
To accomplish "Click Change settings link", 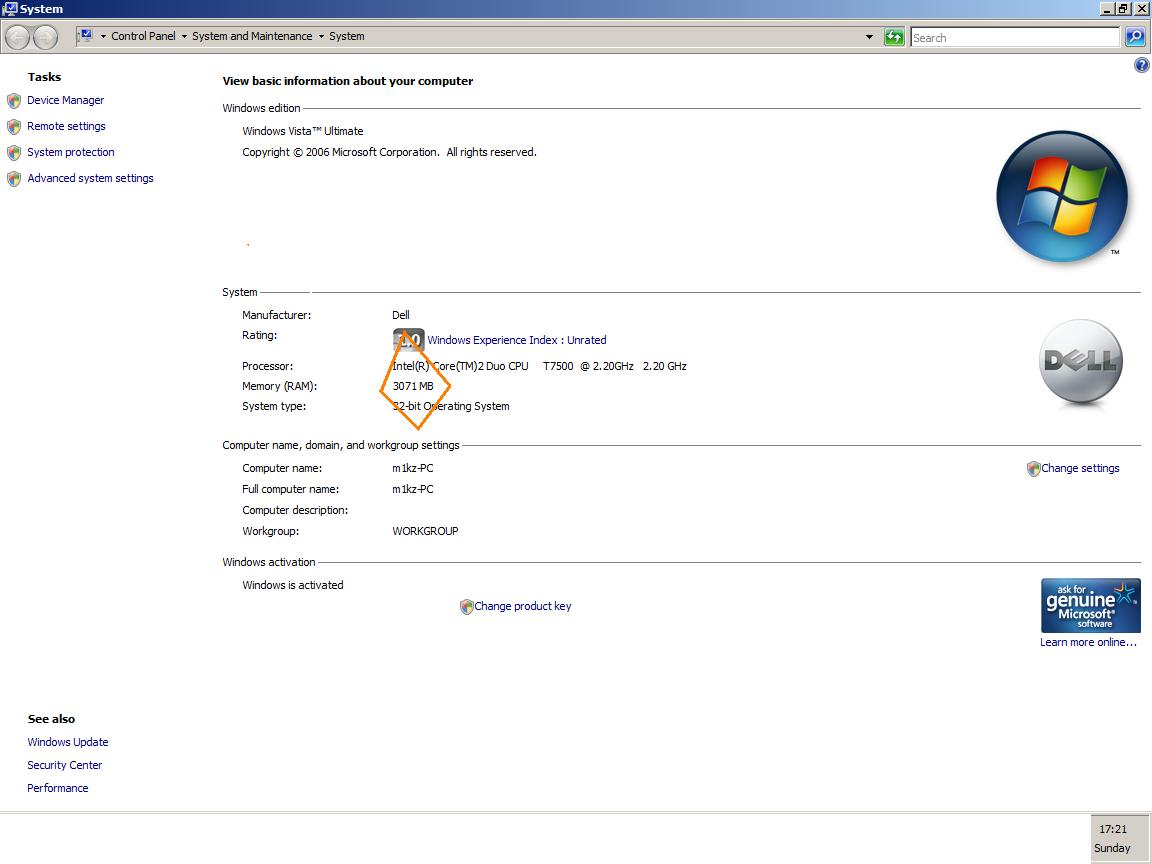I will [1080, 468].
